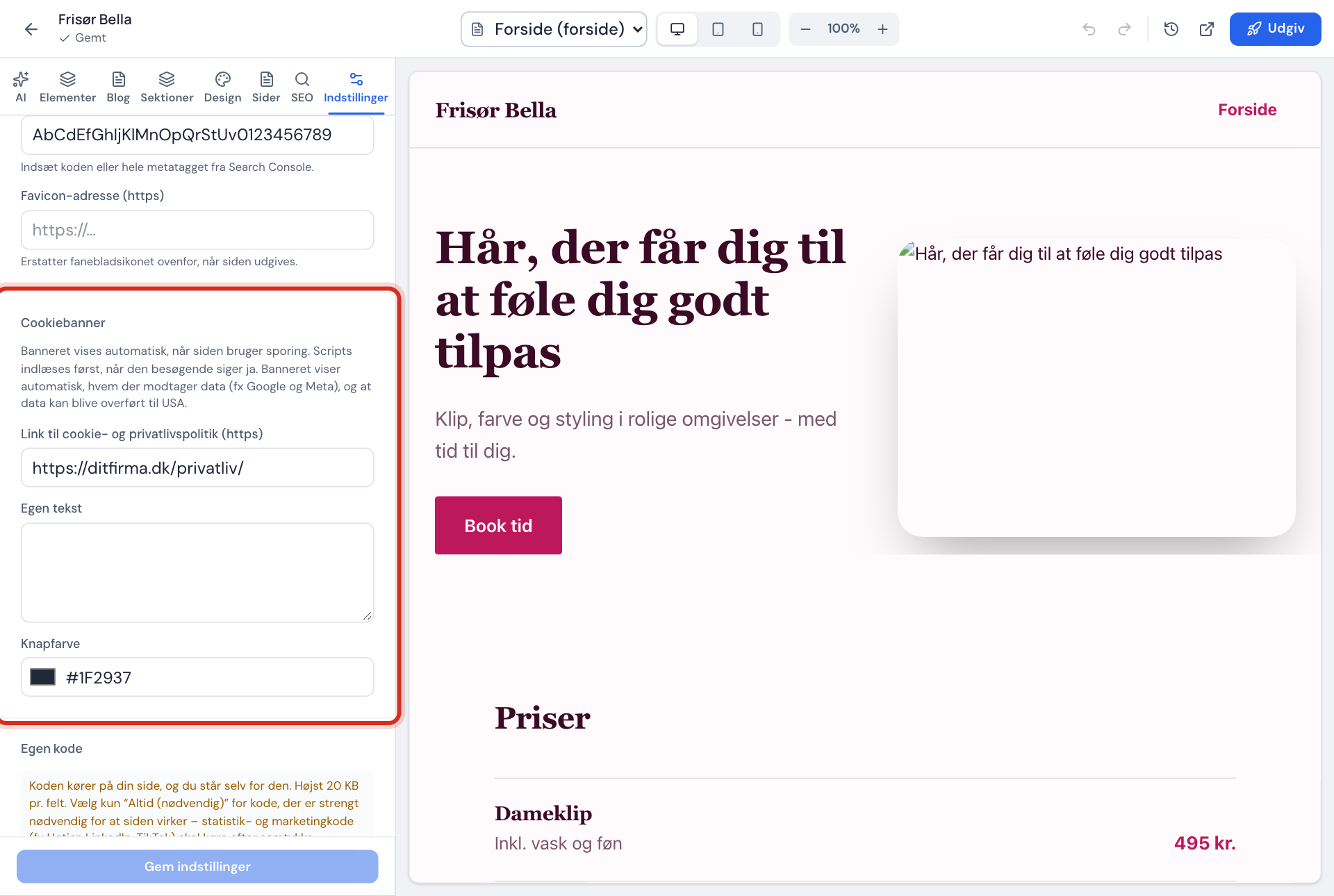The image size is (1334, 896).
Task: Undo the last change
Action: pyautogui.click(x=1089, y=29)
